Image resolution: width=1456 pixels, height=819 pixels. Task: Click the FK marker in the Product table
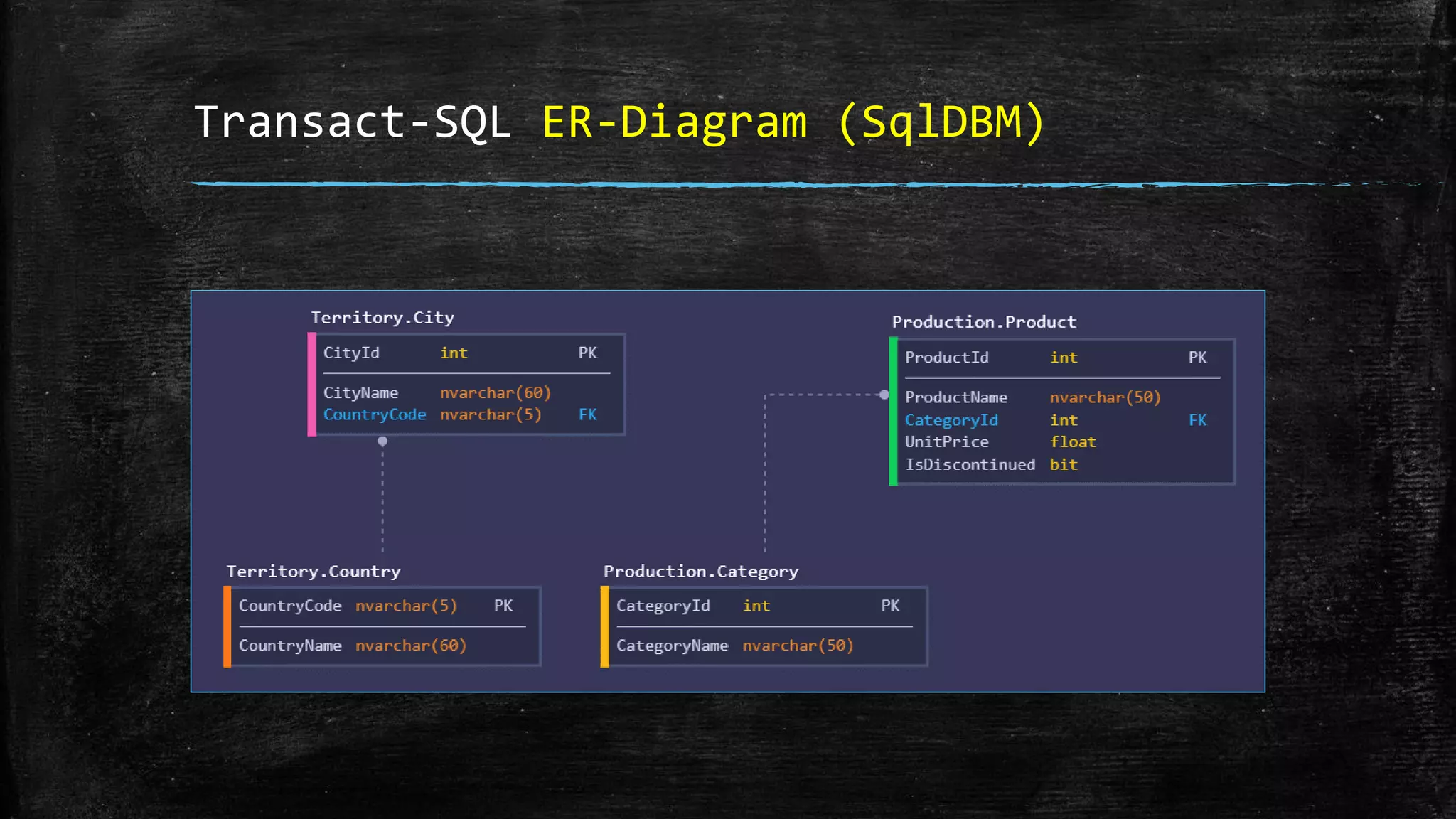(x=1198, y=420)
